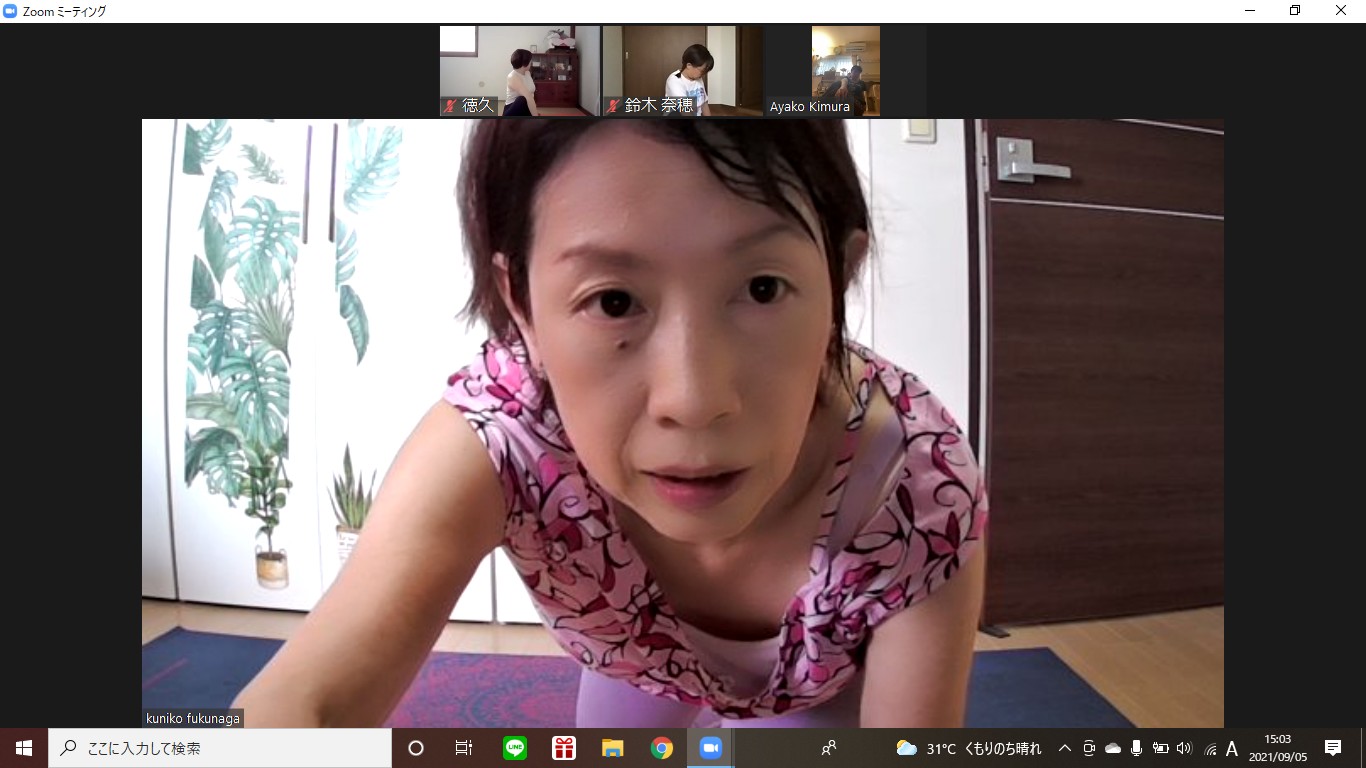Open the LINE app from the taskbar
The height and width of the screenshot is (768, 1366).
tap(515, 748)
